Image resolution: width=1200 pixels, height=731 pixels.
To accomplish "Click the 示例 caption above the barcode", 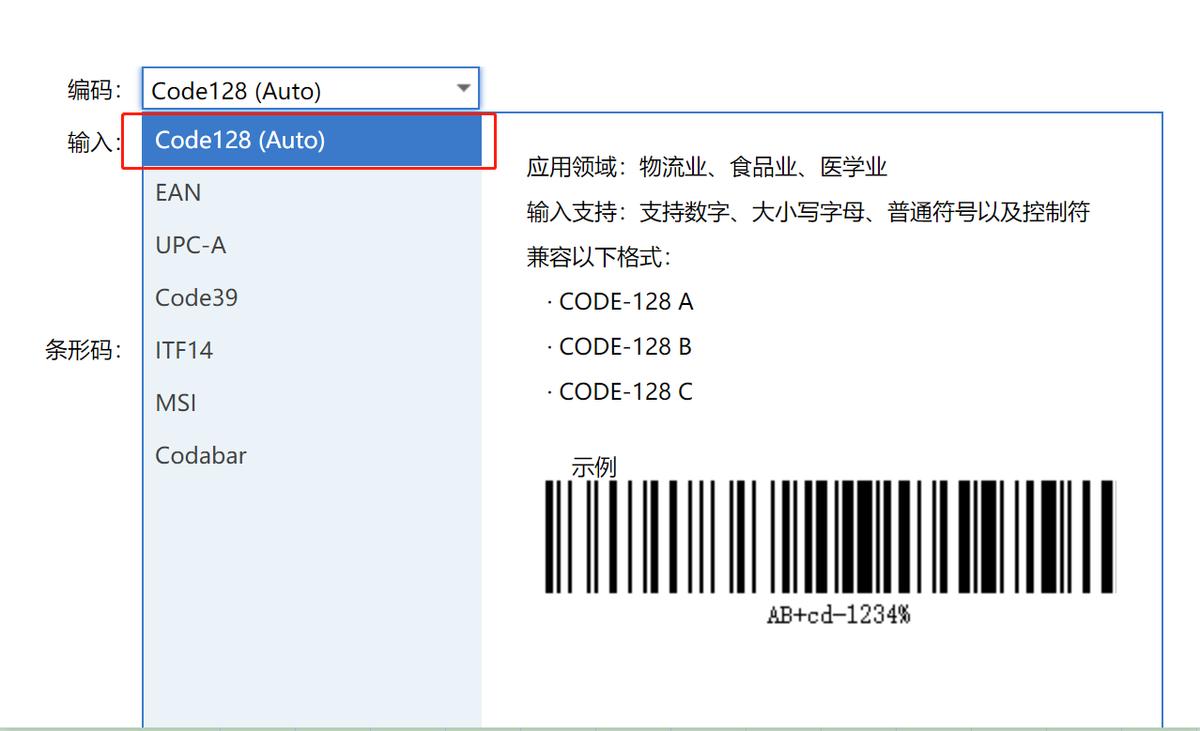I will (597, 467).
